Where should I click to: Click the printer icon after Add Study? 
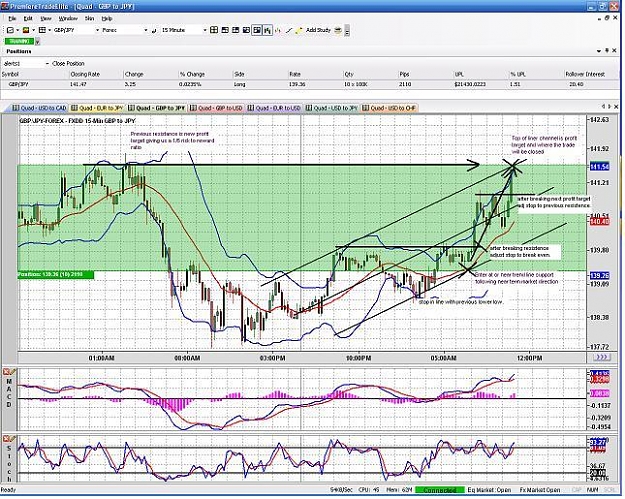(338, 30)
